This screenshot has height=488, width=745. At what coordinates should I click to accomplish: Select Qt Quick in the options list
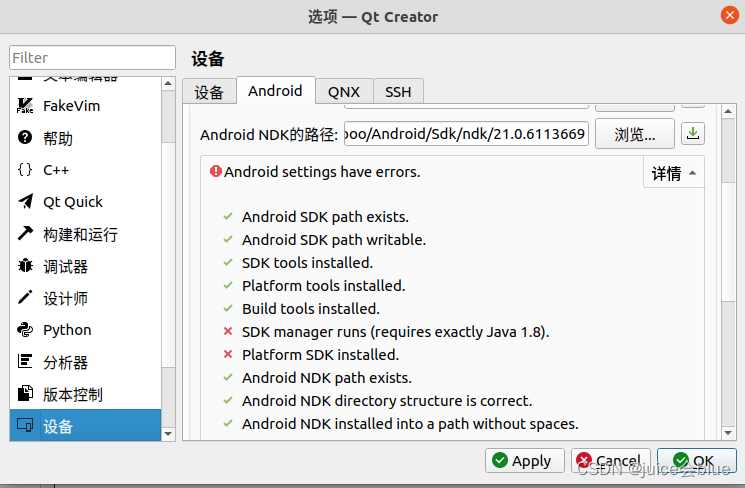[x=86, y=201]
